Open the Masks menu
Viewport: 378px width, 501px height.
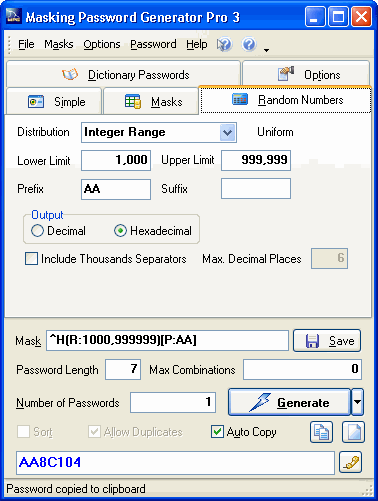(59, 44)
